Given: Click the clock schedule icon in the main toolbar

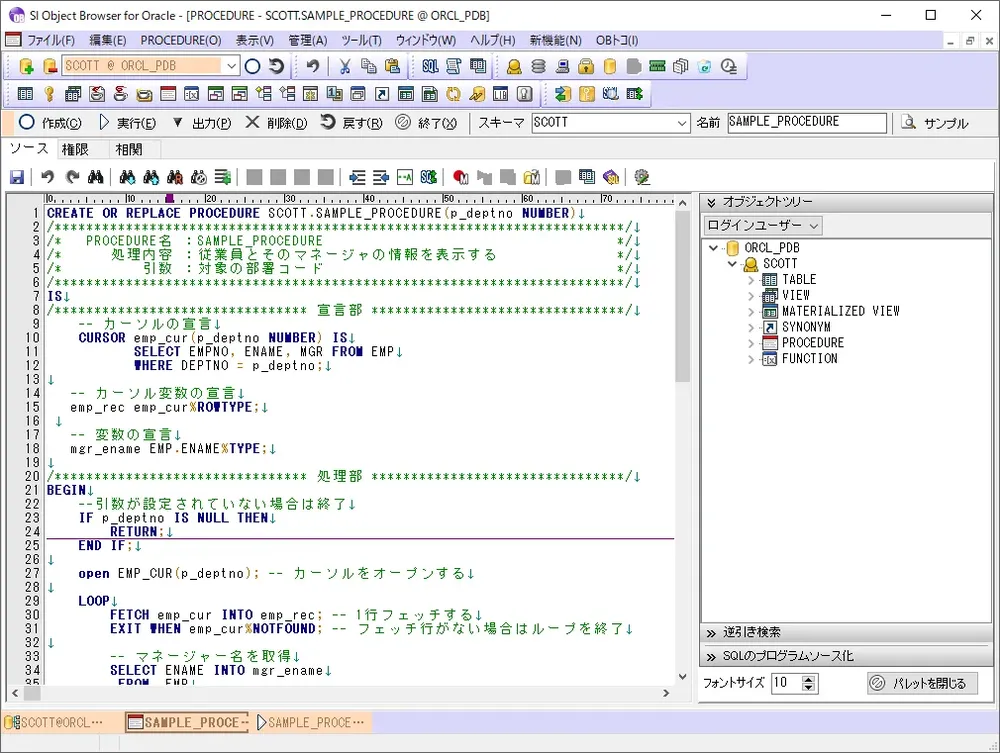Looking at the screenshot, I should click(728, 66).
